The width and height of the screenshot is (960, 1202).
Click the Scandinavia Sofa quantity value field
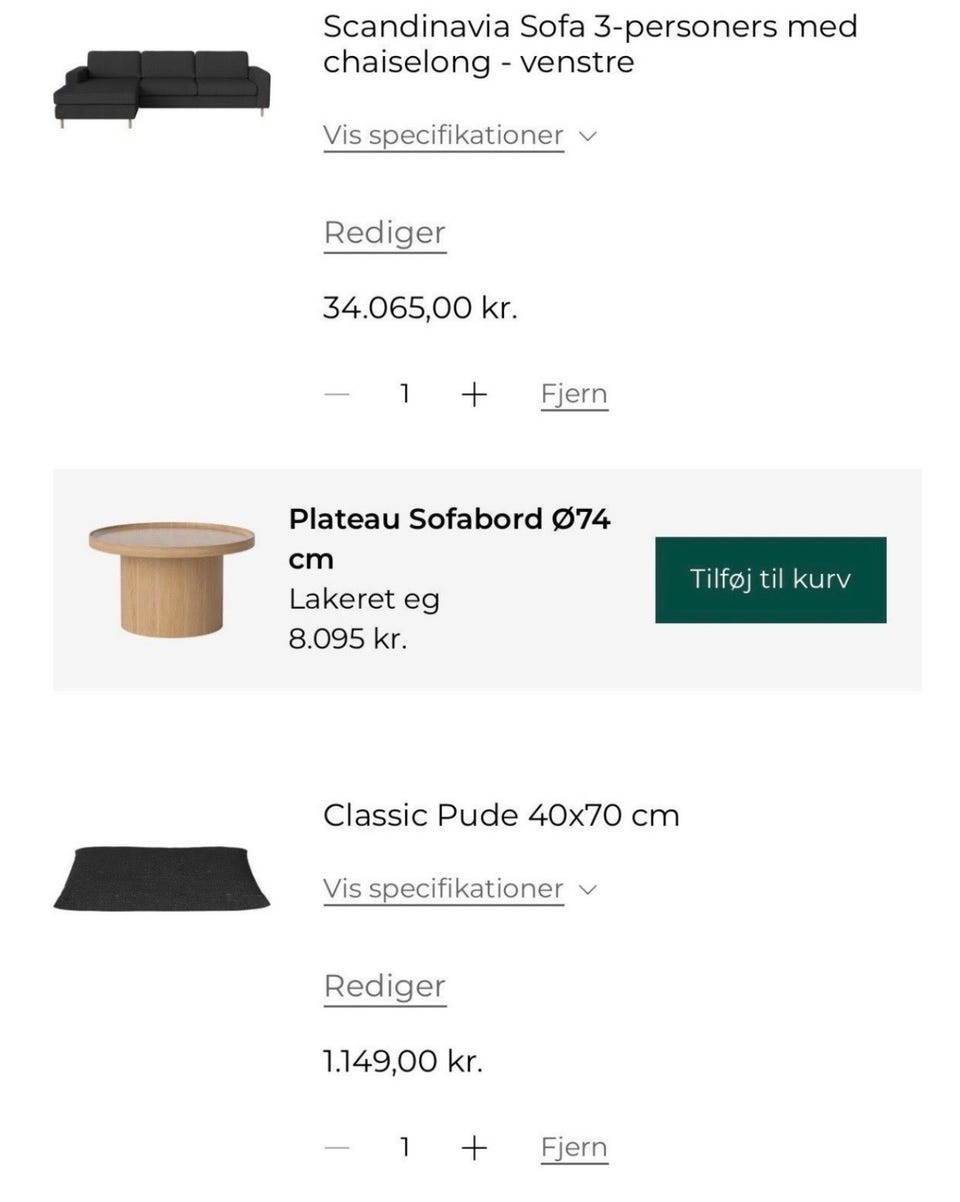click(x=405, y=395)
